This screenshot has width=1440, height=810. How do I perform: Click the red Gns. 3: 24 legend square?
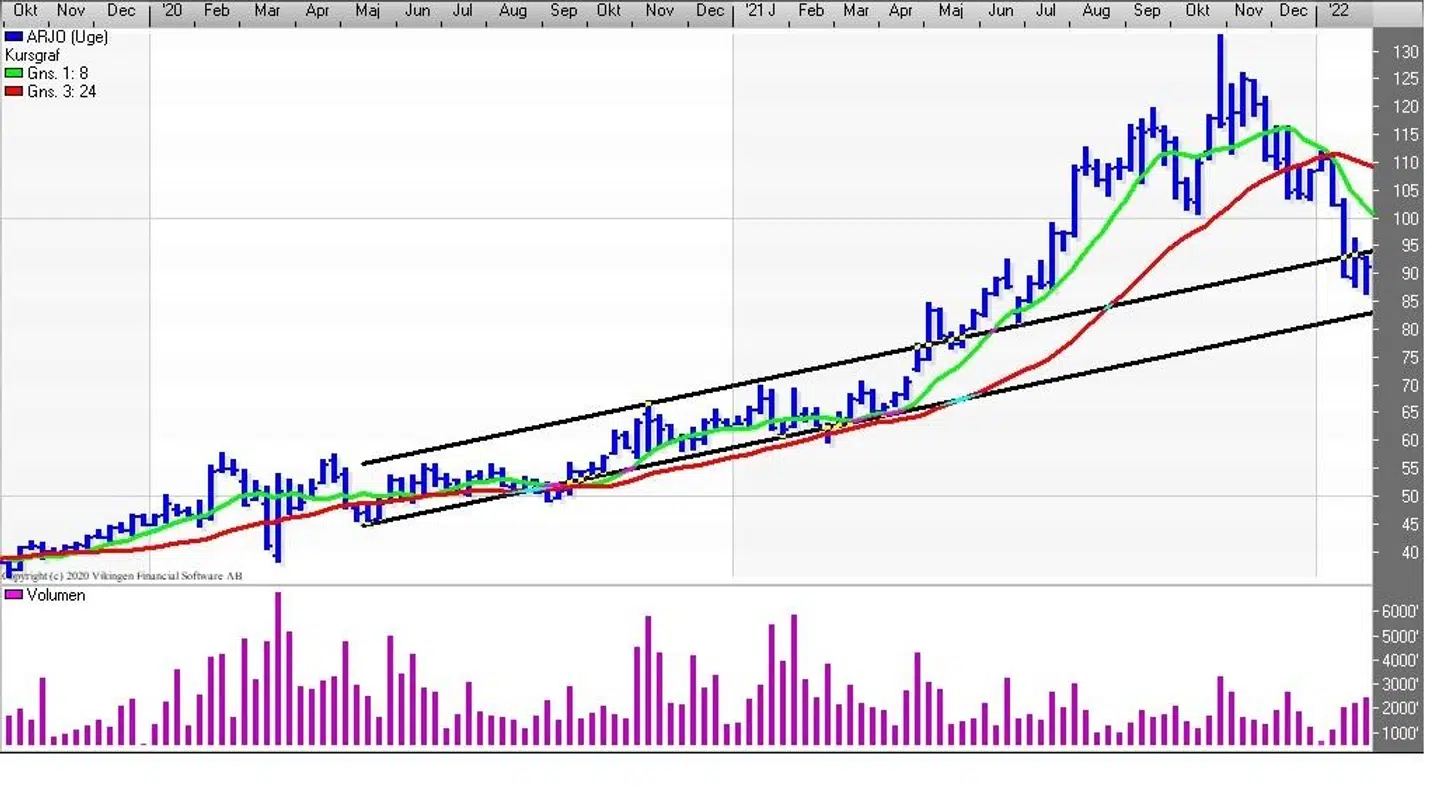coord(13,91)
